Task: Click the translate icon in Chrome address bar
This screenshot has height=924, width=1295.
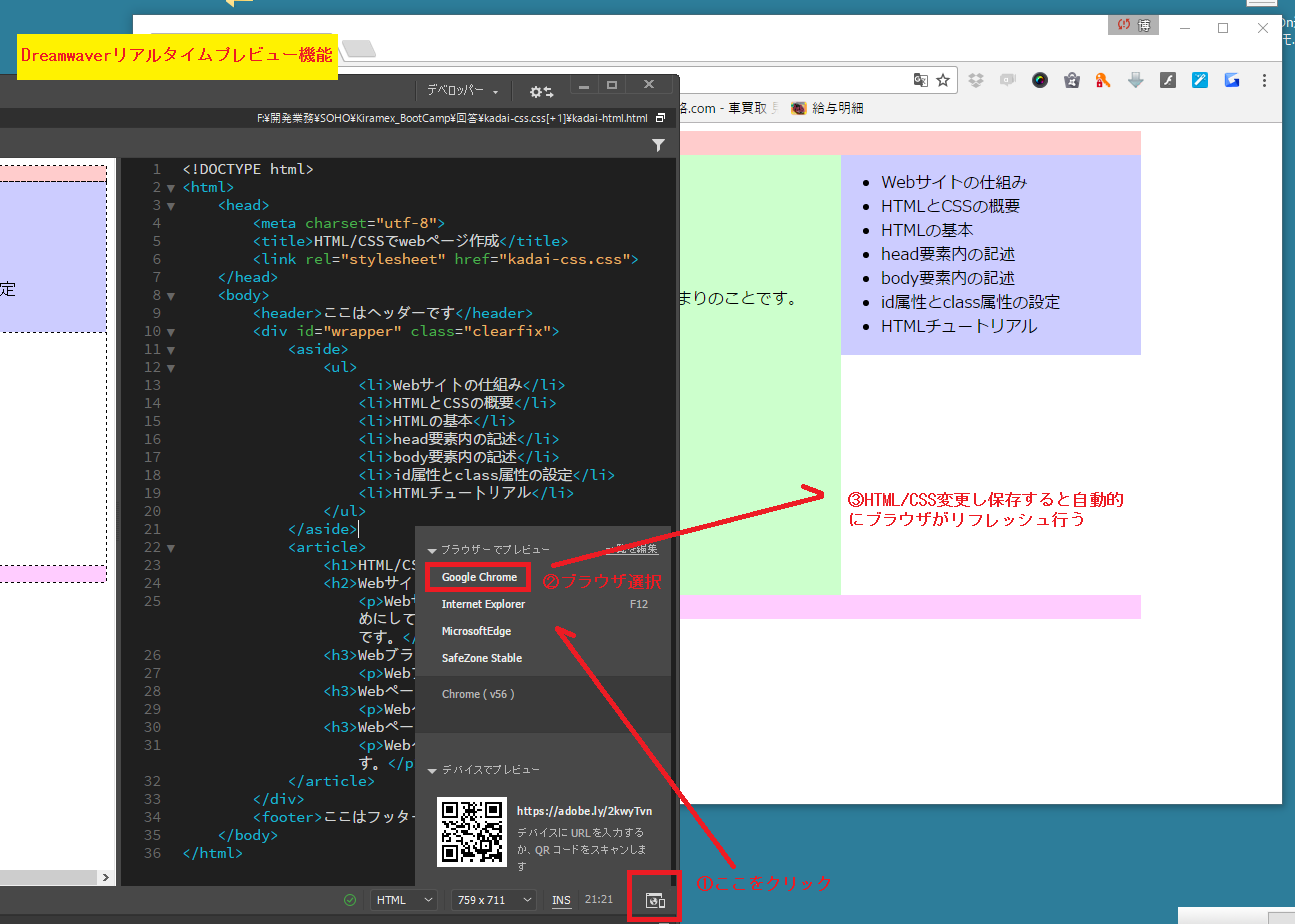Action: tap(920, 80)
